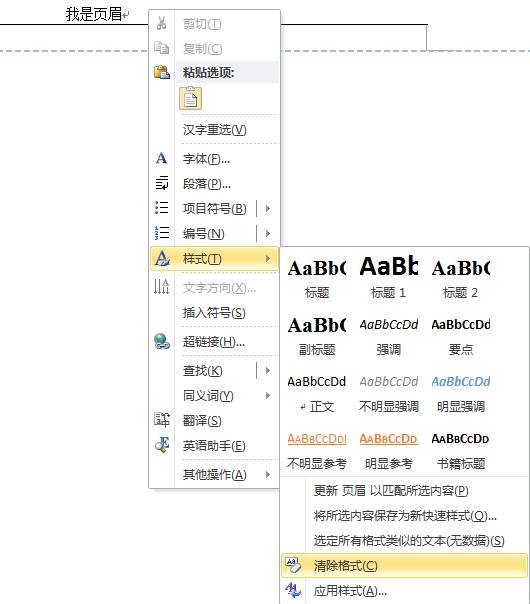Choose 插入符号(S) menu entry

coord(215,313)
